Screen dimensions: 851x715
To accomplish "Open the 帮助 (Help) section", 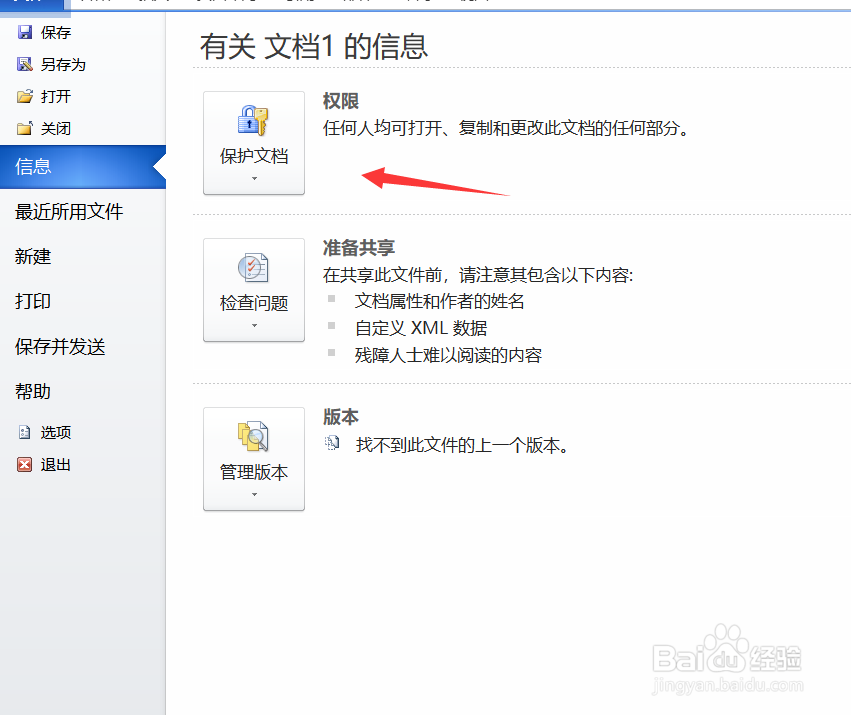I will pyautogui.click(x=32, y=391).
